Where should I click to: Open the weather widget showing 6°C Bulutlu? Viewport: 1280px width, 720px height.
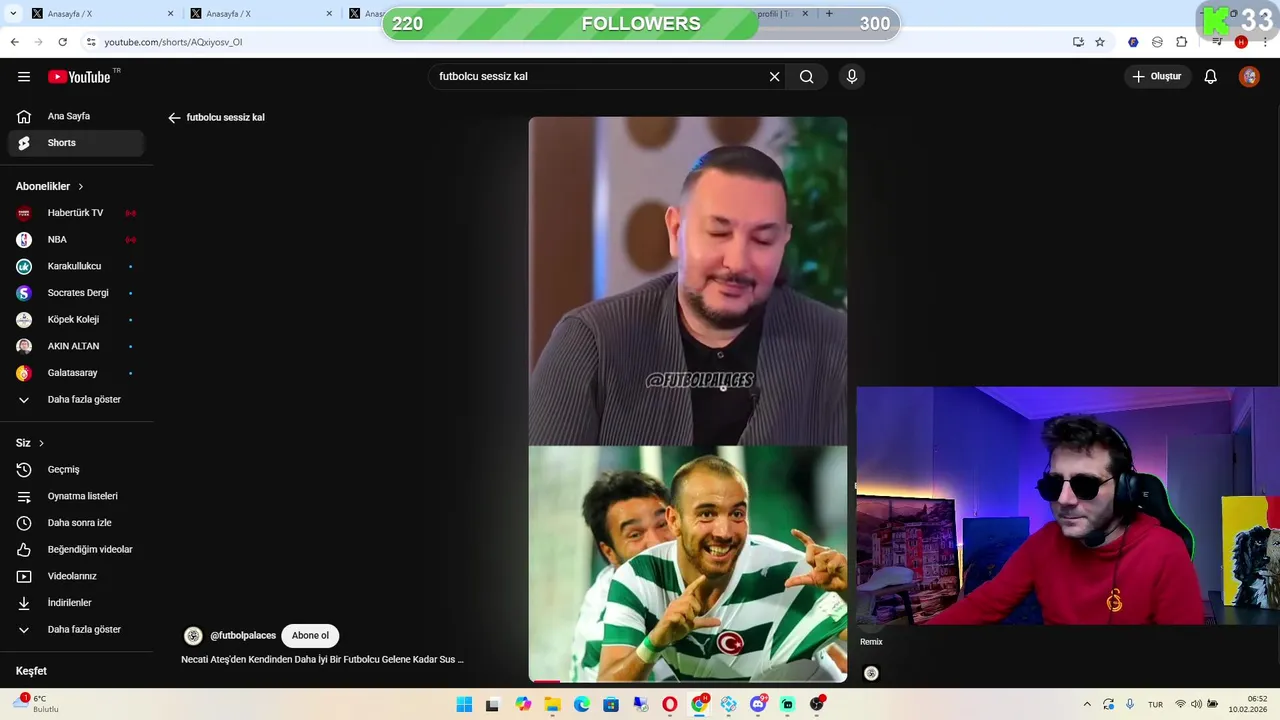tap(38, 704)
